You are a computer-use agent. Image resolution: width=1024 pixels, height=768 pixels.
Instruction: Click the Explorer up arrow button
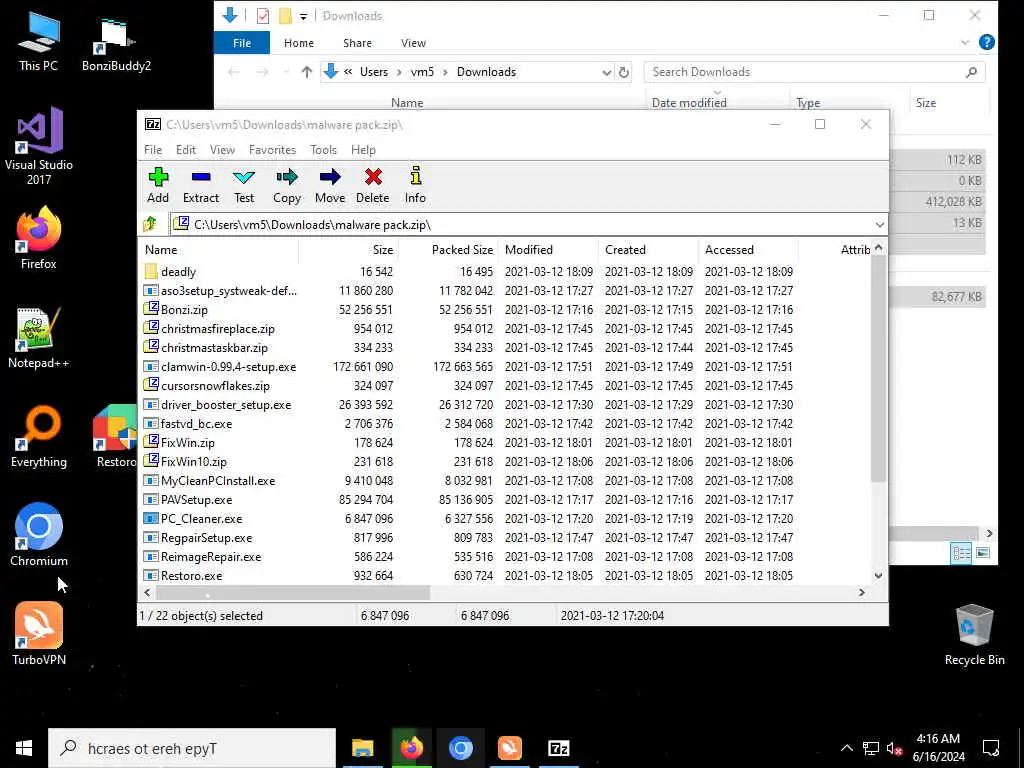click(306, 72)
